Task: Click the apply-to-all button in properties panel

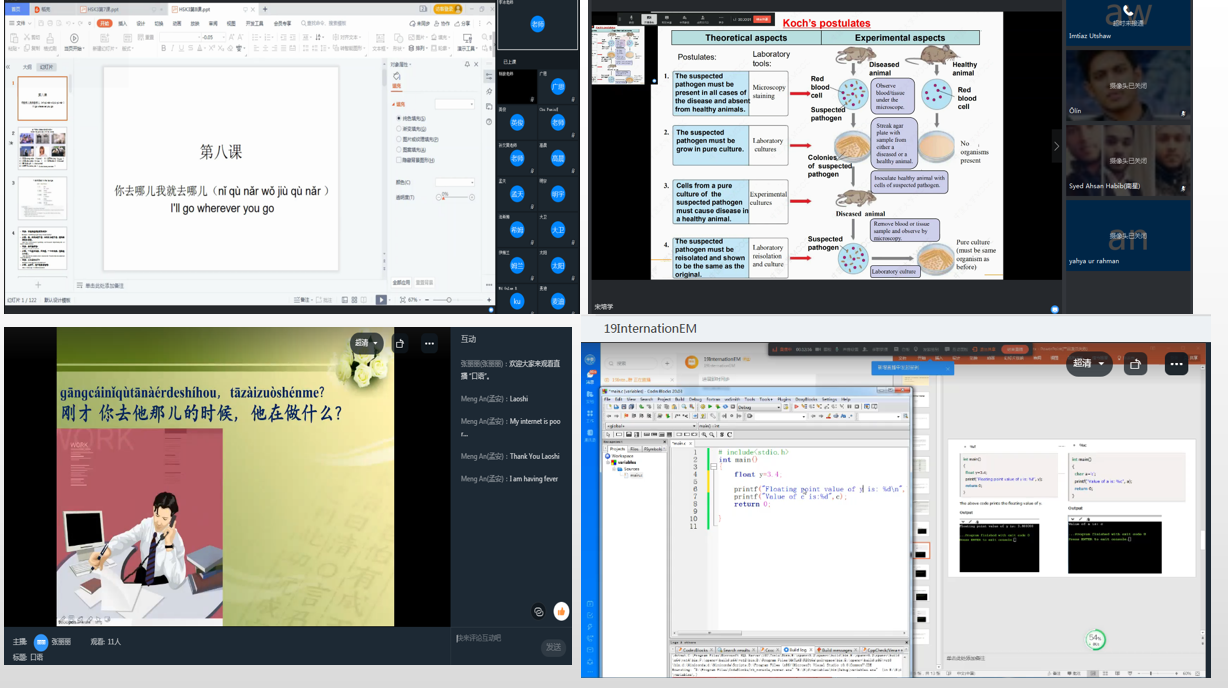Action: (x=399, y=283)
